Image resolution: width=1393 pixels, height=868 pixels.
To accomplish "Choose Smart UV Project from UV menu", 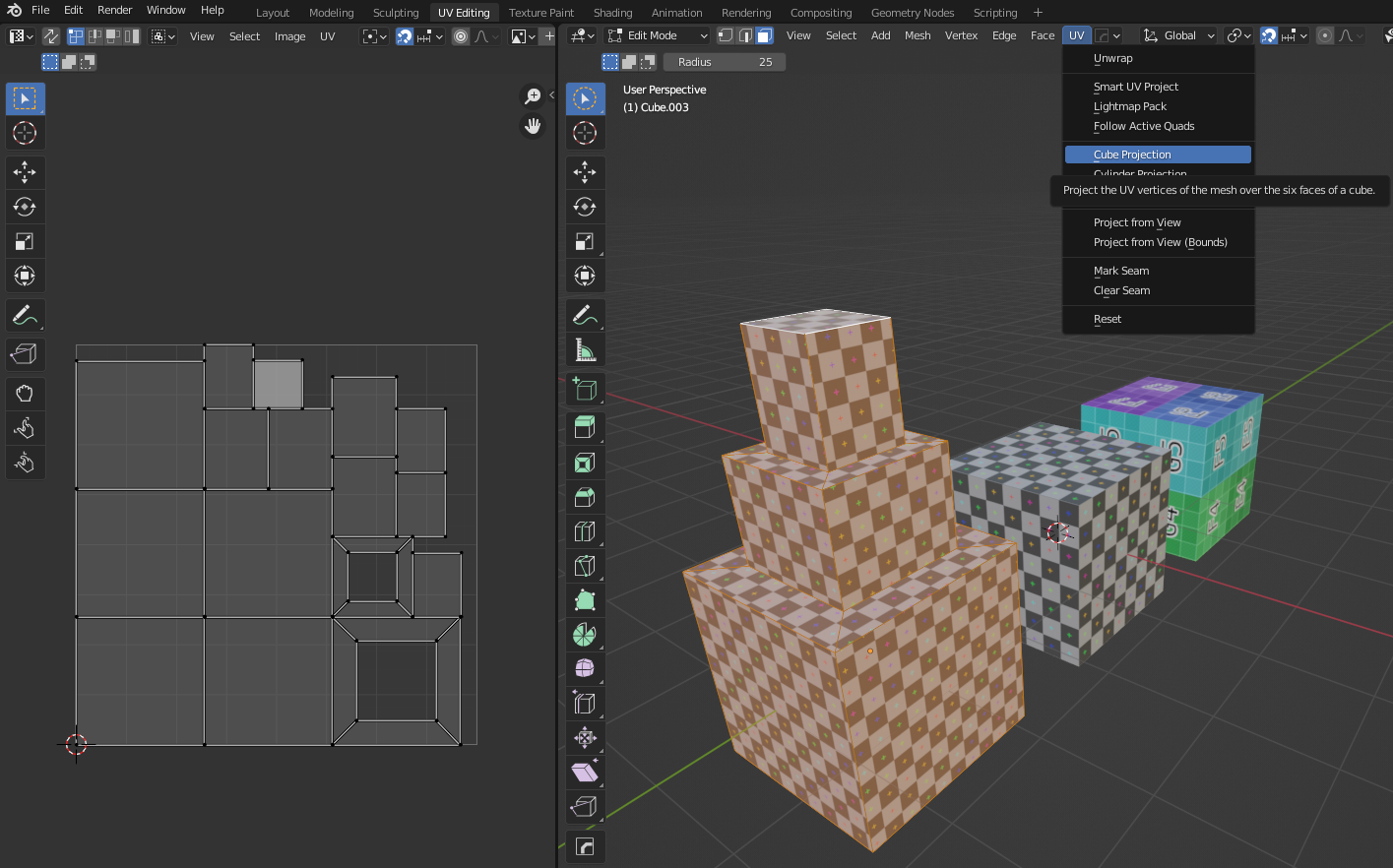I will click(x=1159, y=87).
